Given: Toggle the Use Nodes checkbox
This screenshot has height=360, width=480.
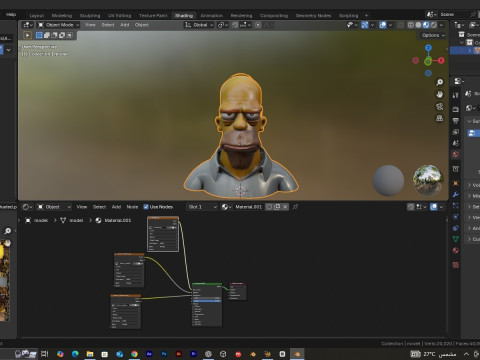Looking at the screenshot, I should (x=146, y=207).
